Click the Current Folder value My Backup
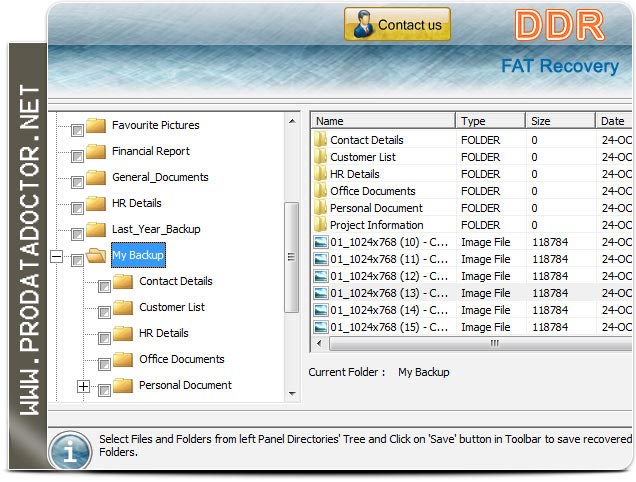 424,372
